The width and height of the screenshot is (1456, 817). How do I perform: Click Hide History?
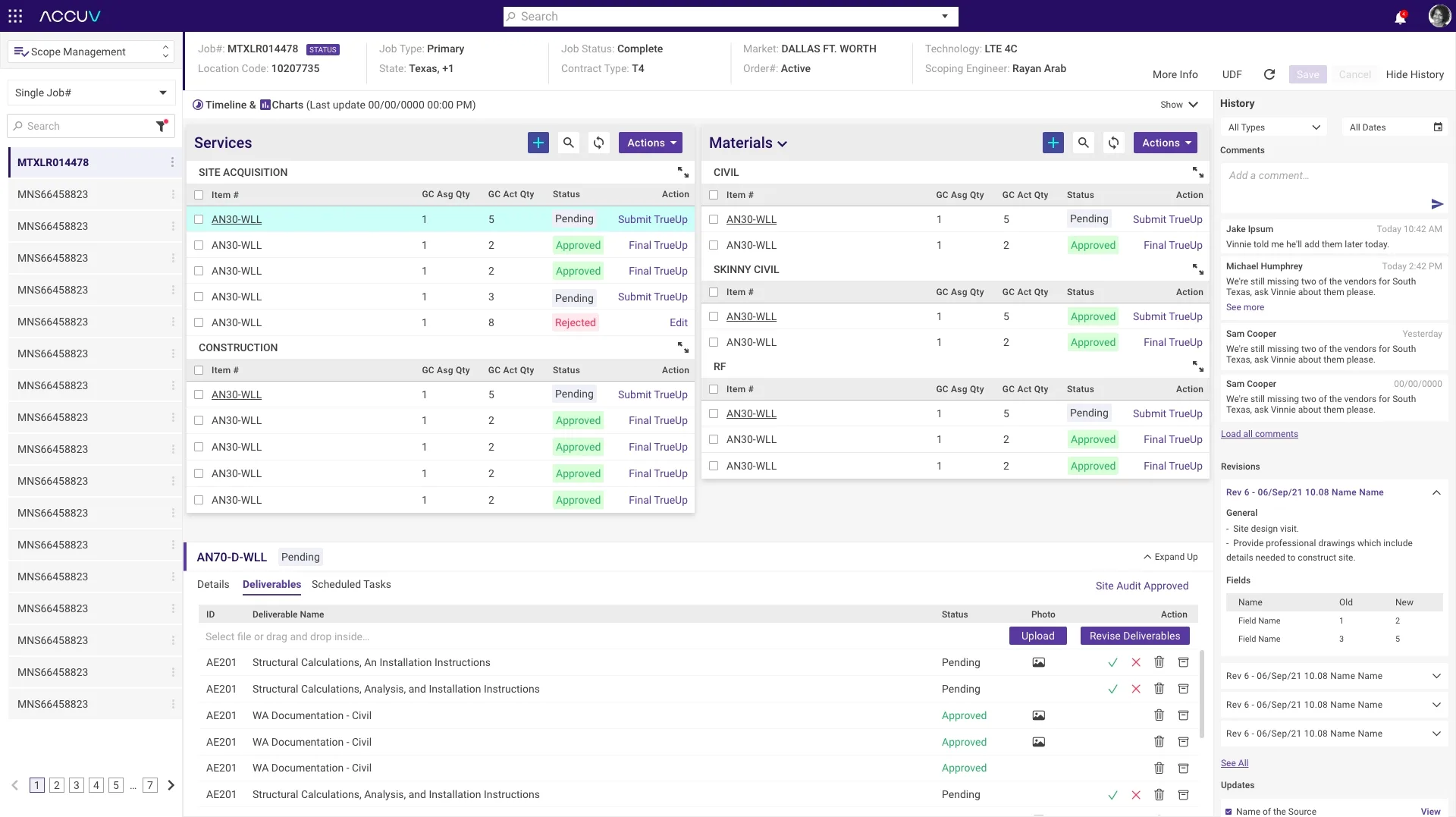(x=1415, y=74)
